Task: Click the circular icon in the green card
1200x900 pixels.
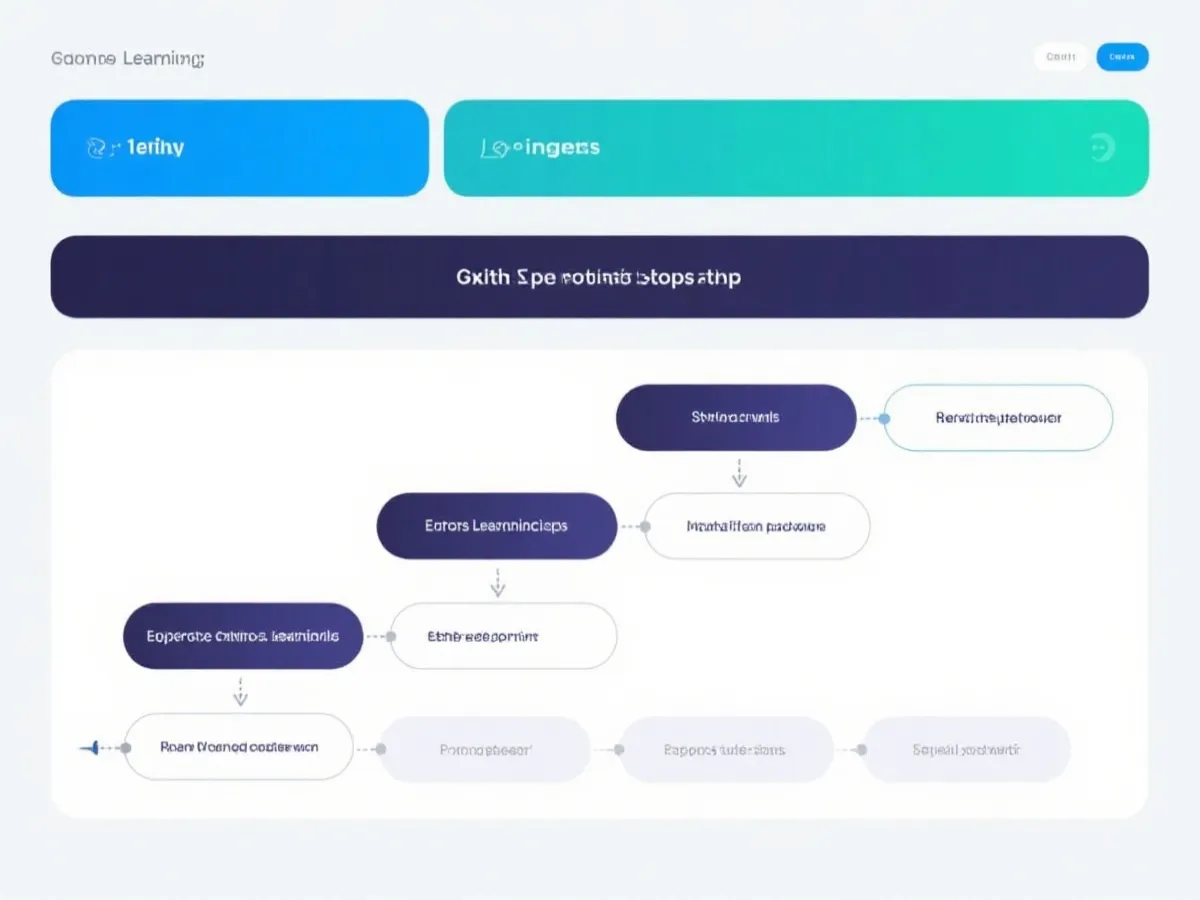Action: pos(1100,148)
